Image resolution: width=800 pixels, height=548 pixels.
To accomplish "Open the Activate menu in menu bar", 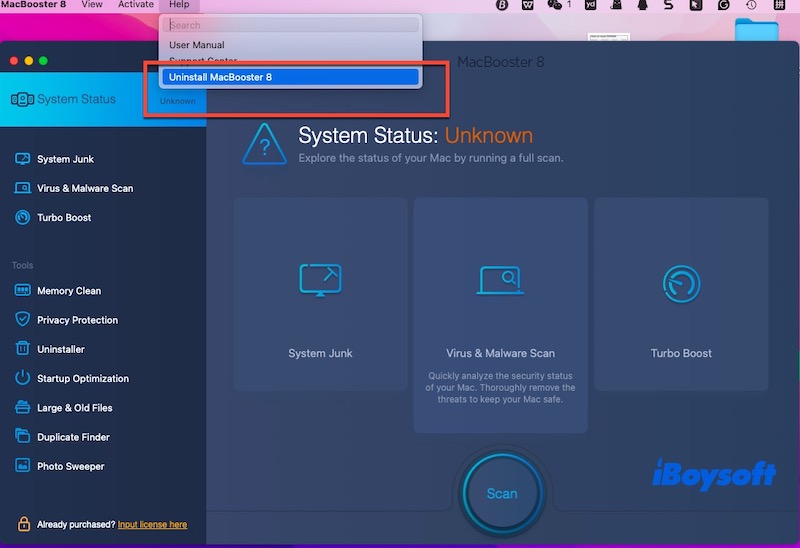I will [136, 5].
